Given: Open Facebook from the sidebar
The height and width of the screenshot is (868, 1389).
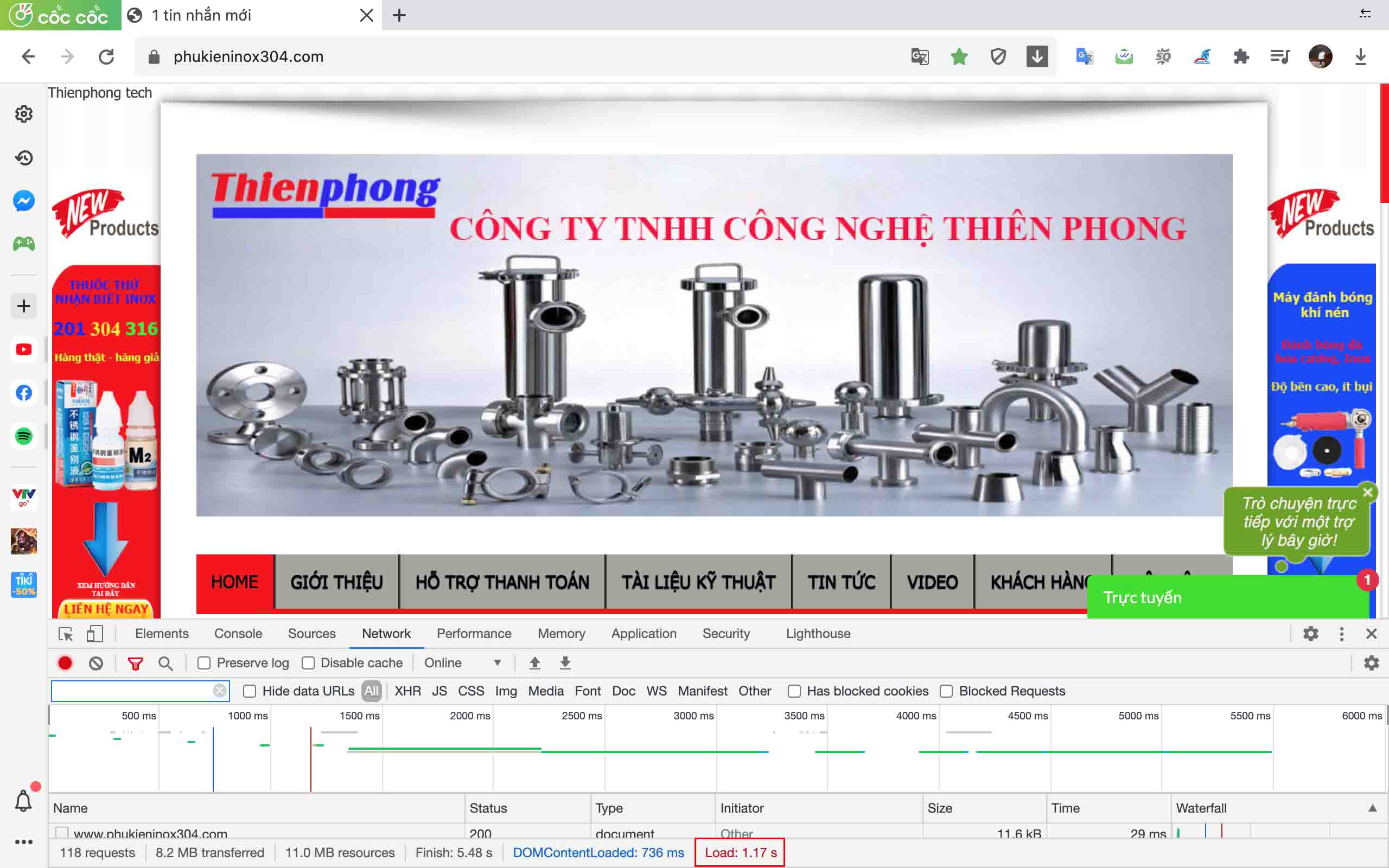Looking at the screenshot, I should point(23,393).
